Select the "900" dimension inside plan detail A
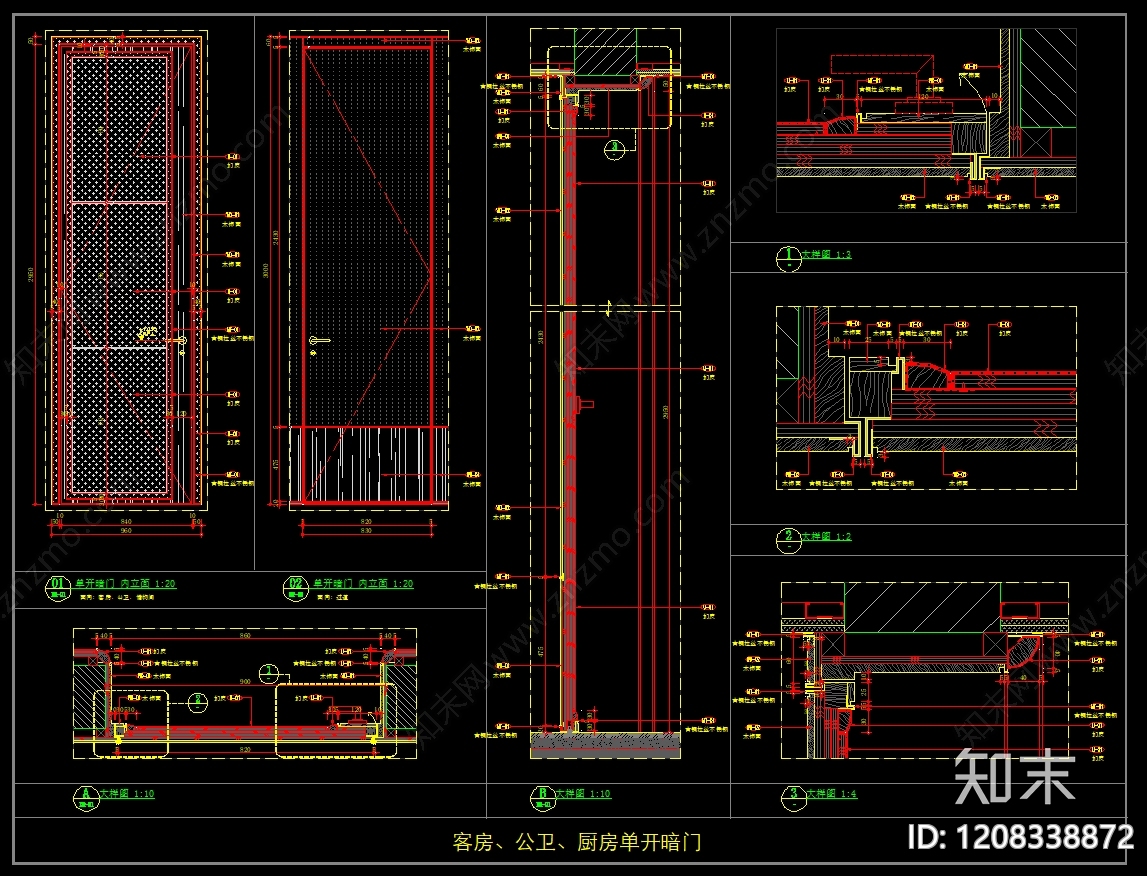This screenshot has width=1147, height=876. [x=245, y=681]
